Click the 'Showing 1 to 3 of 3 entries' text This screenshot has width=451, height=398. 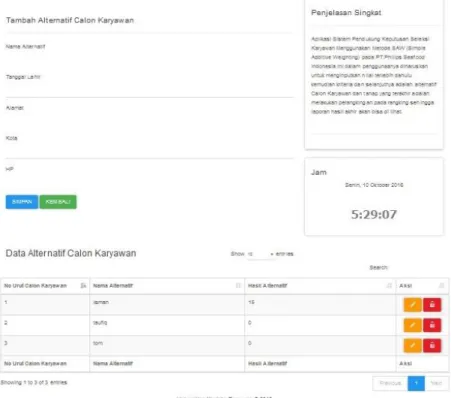coord(34,382)
